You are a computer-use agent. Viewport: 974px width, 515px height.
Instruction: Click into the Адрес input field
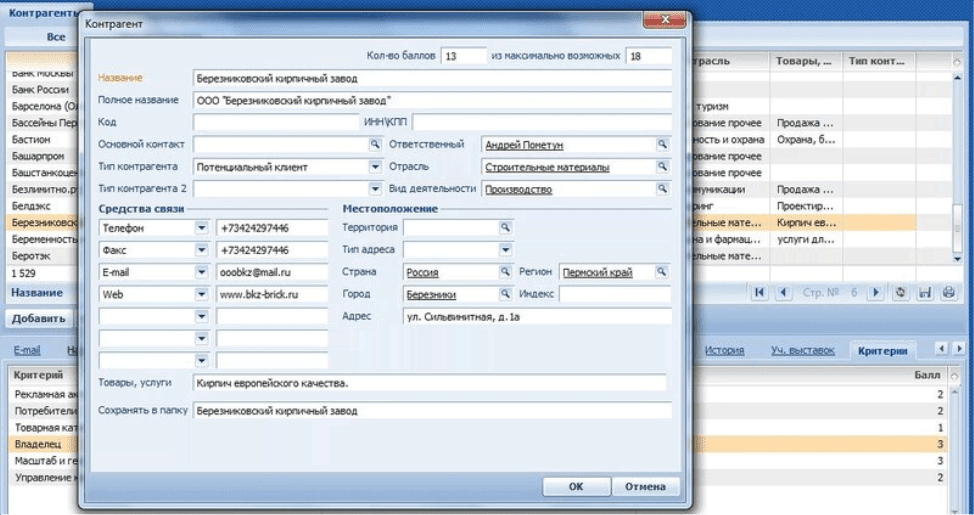(x=536, y=316)
